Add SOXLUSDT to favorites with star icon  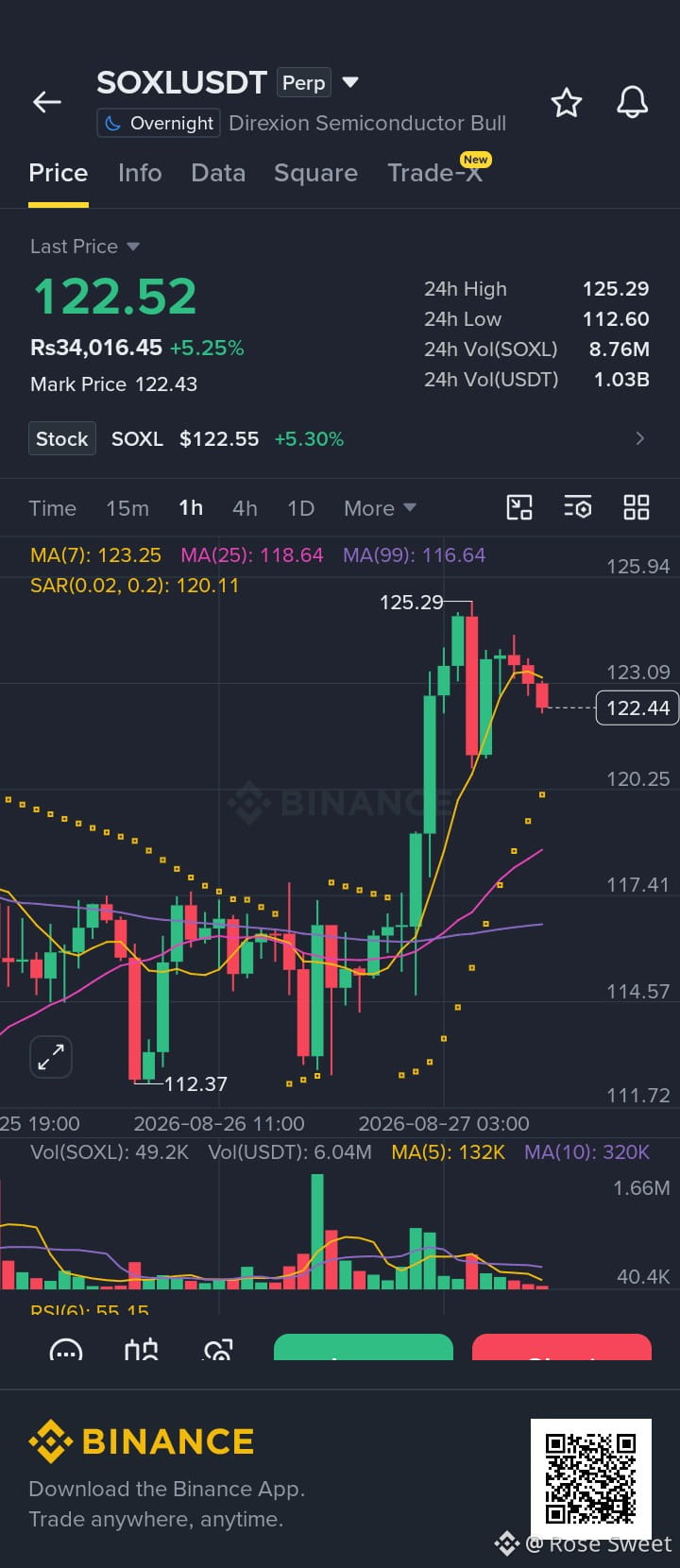click(x=567, y=102)
